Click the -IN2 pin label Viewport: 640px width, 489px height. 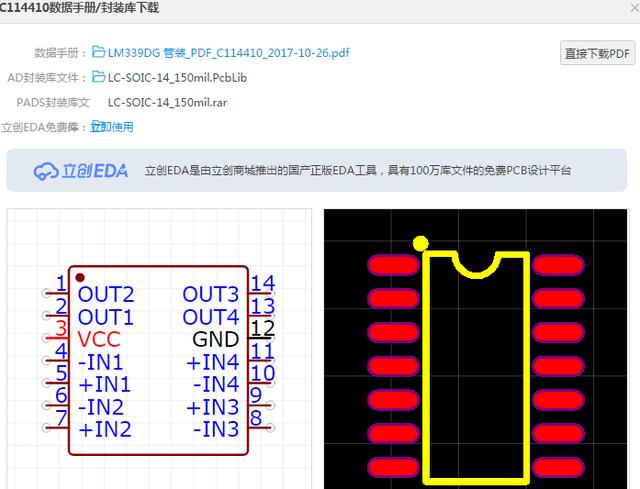pos(100,407)
